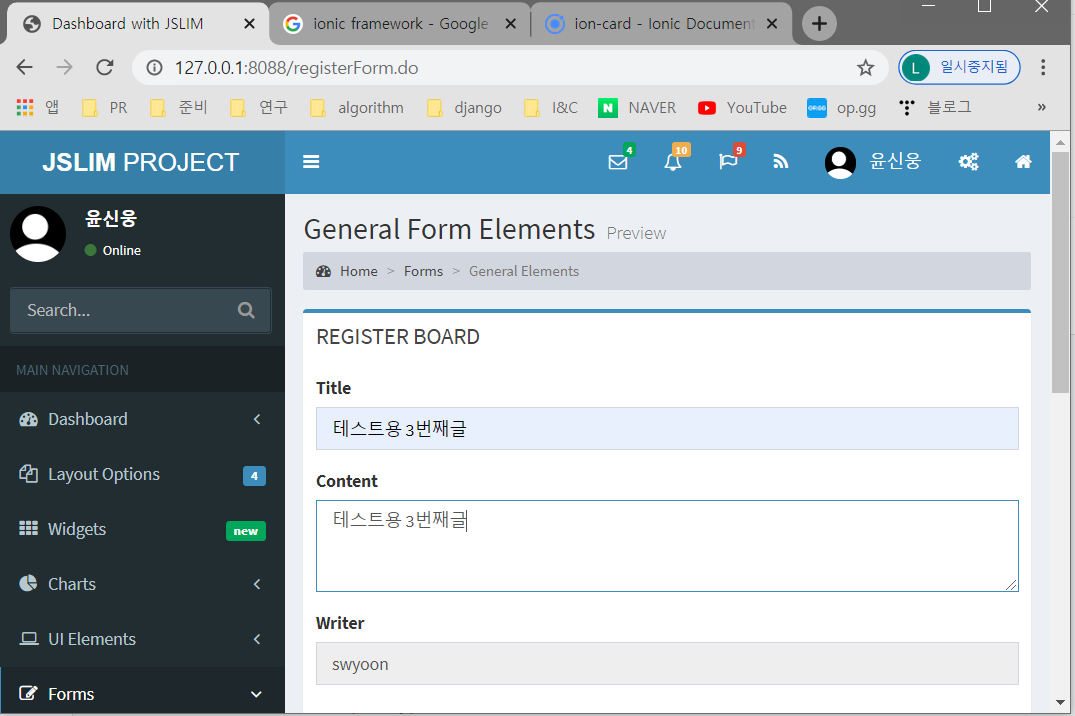Open a new browser tab

(819, 24)
